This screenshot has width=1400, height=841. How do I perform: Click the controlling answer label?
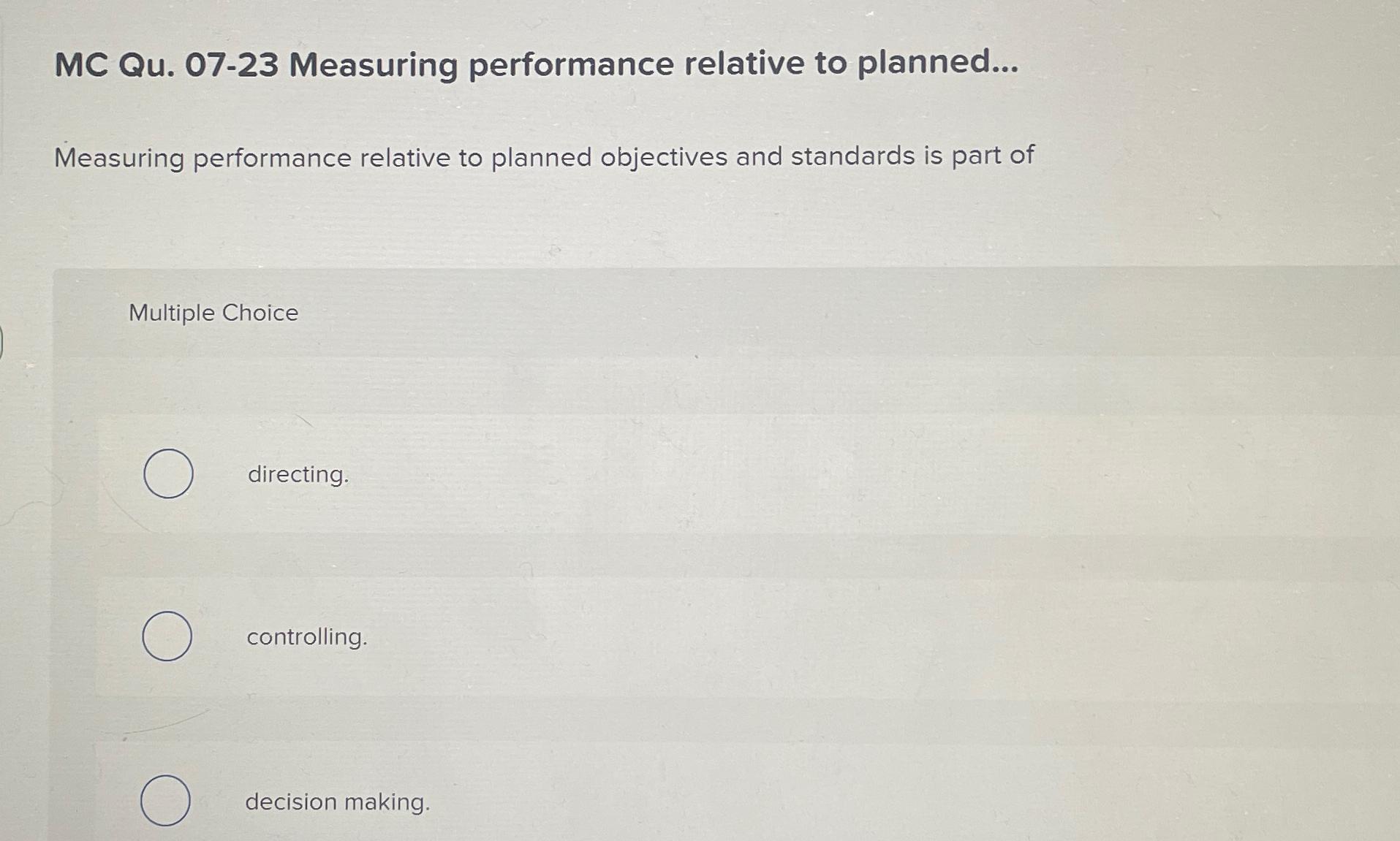tap(306, 637)
